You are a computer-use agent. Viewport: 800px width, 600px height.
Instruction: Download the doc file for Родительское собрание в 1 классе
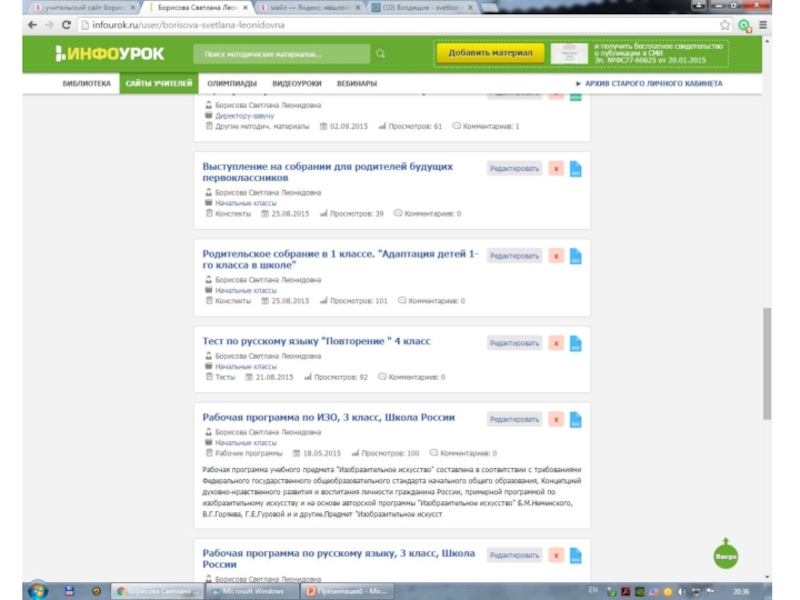coord(576,256)
